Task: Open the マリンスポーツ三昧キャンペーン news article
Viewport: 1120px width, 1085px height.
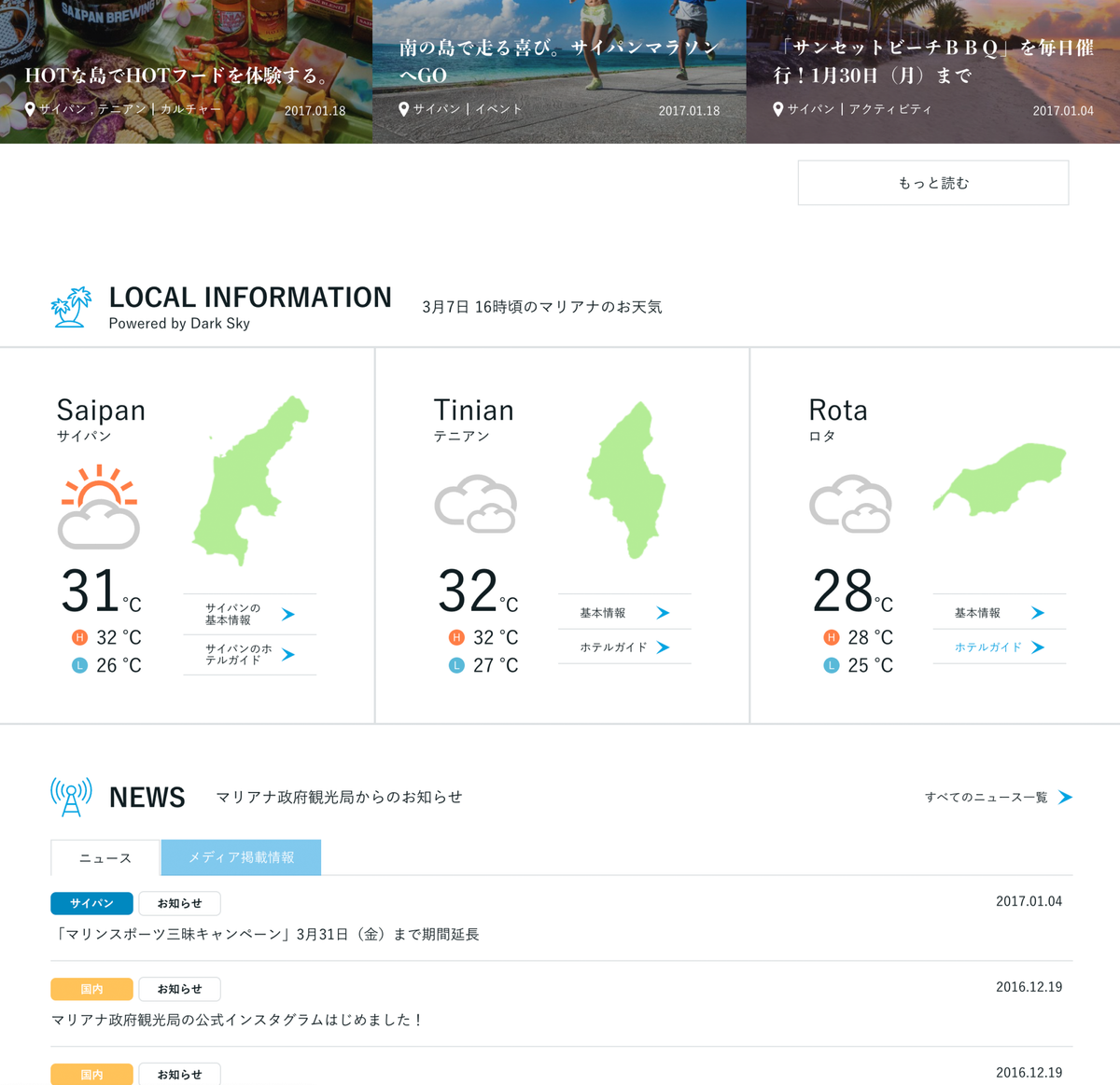Action: pyautogui.click(x=265, y=934)
